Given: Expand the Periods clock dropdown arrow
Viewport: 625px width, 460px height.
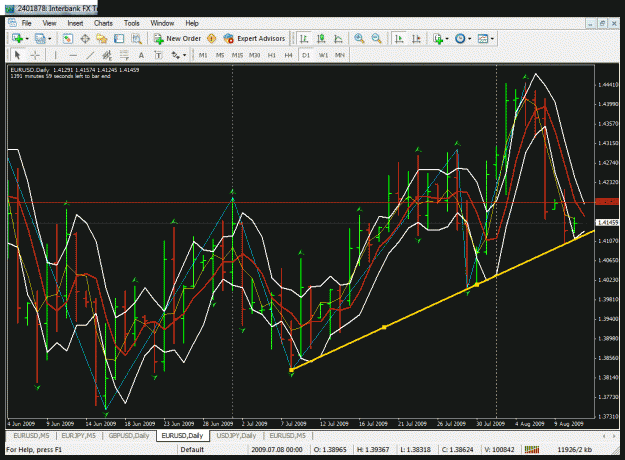Looking at the screenshot, I should (x=470, y=39).
